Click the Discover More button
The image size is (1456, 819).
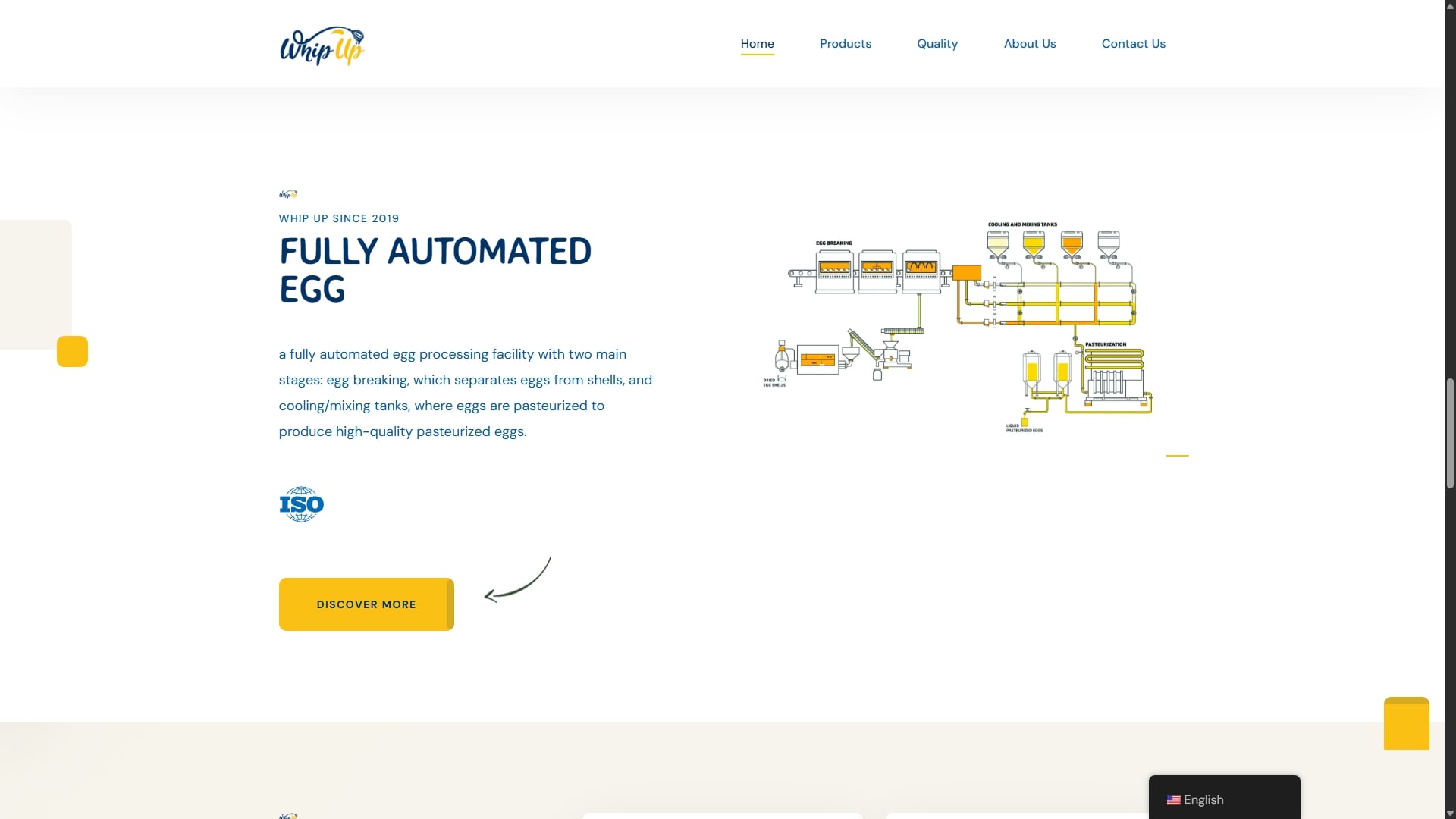coord(366,604)
